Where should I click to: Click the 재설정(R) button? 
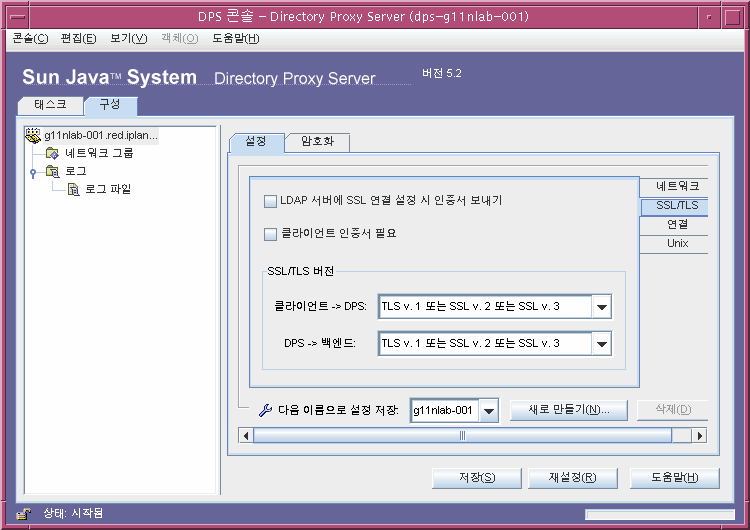(573, 478)
